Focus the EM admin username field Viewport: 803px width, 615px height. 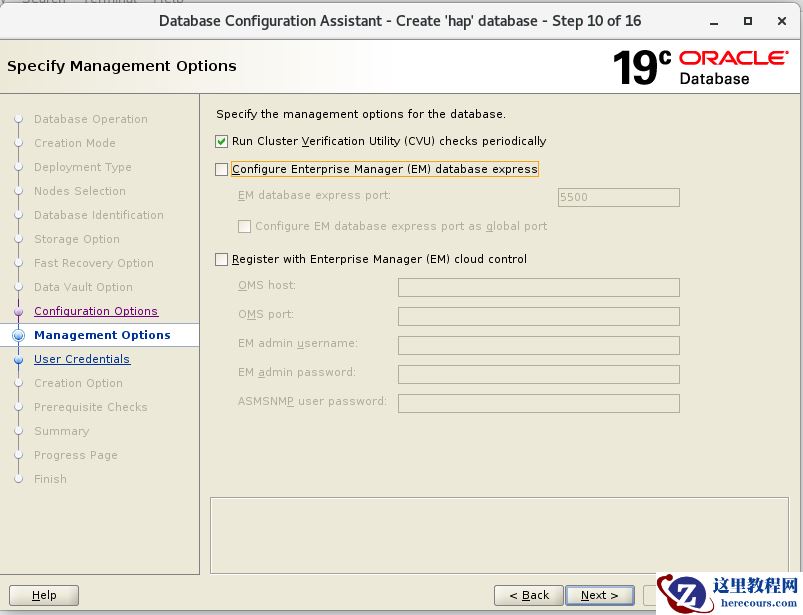click(539, 345)
